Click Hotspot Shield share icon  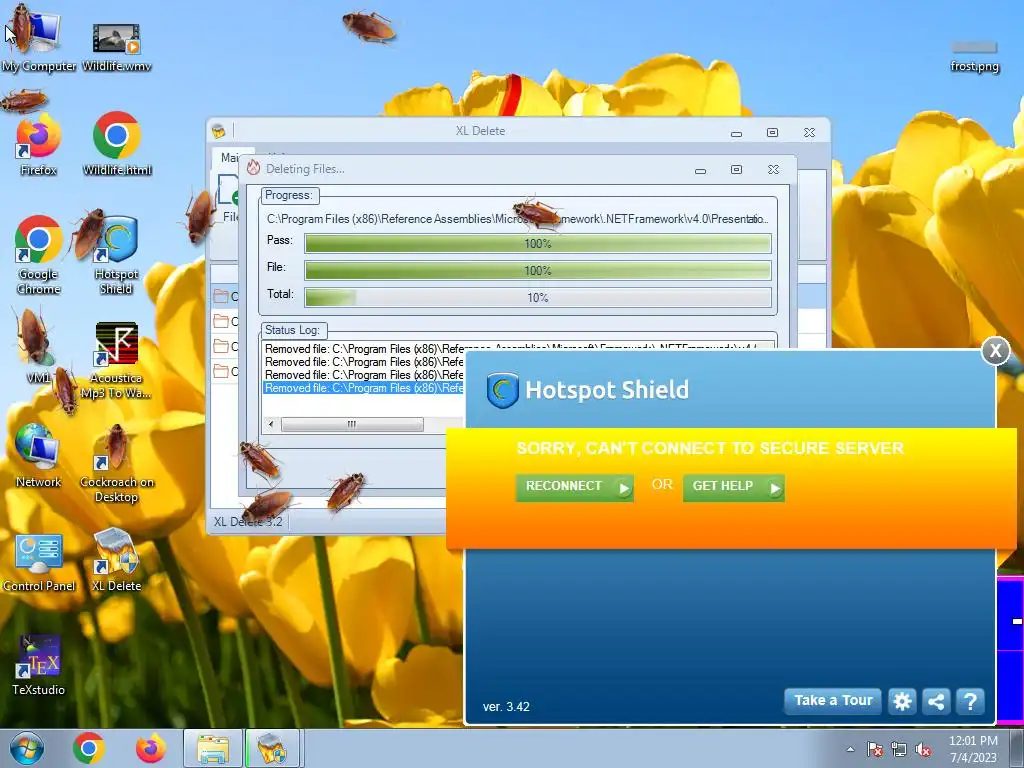coord(936,701)
